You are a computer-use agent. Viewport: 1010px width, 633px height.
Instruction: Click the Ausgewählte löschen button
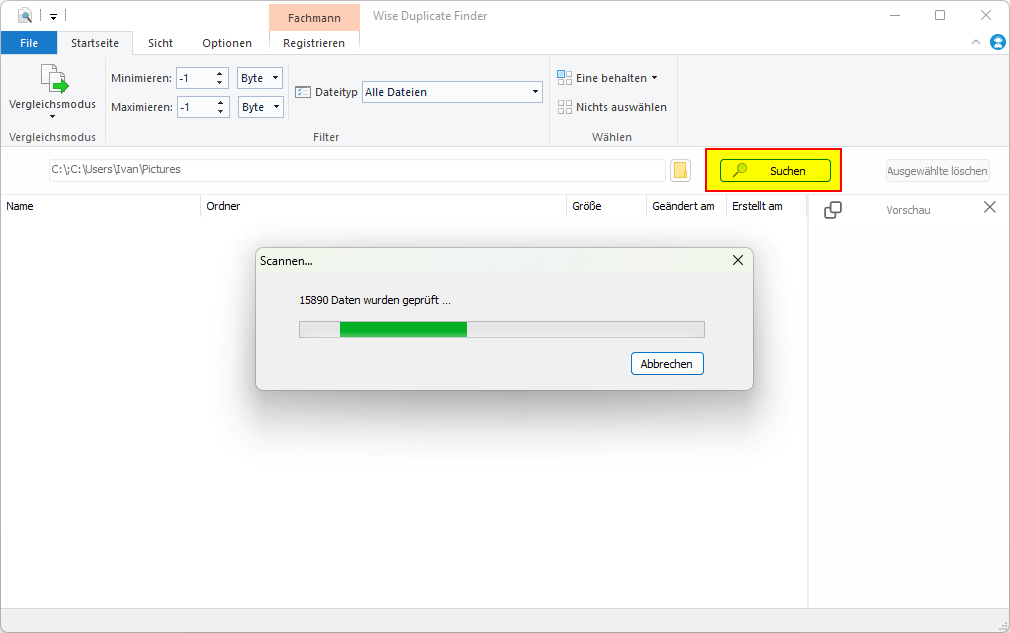[x=937, y=171]
